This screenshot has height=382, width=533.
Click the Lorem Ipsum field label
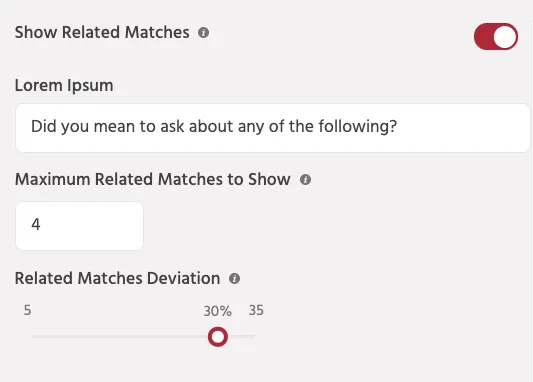point(64,86)
